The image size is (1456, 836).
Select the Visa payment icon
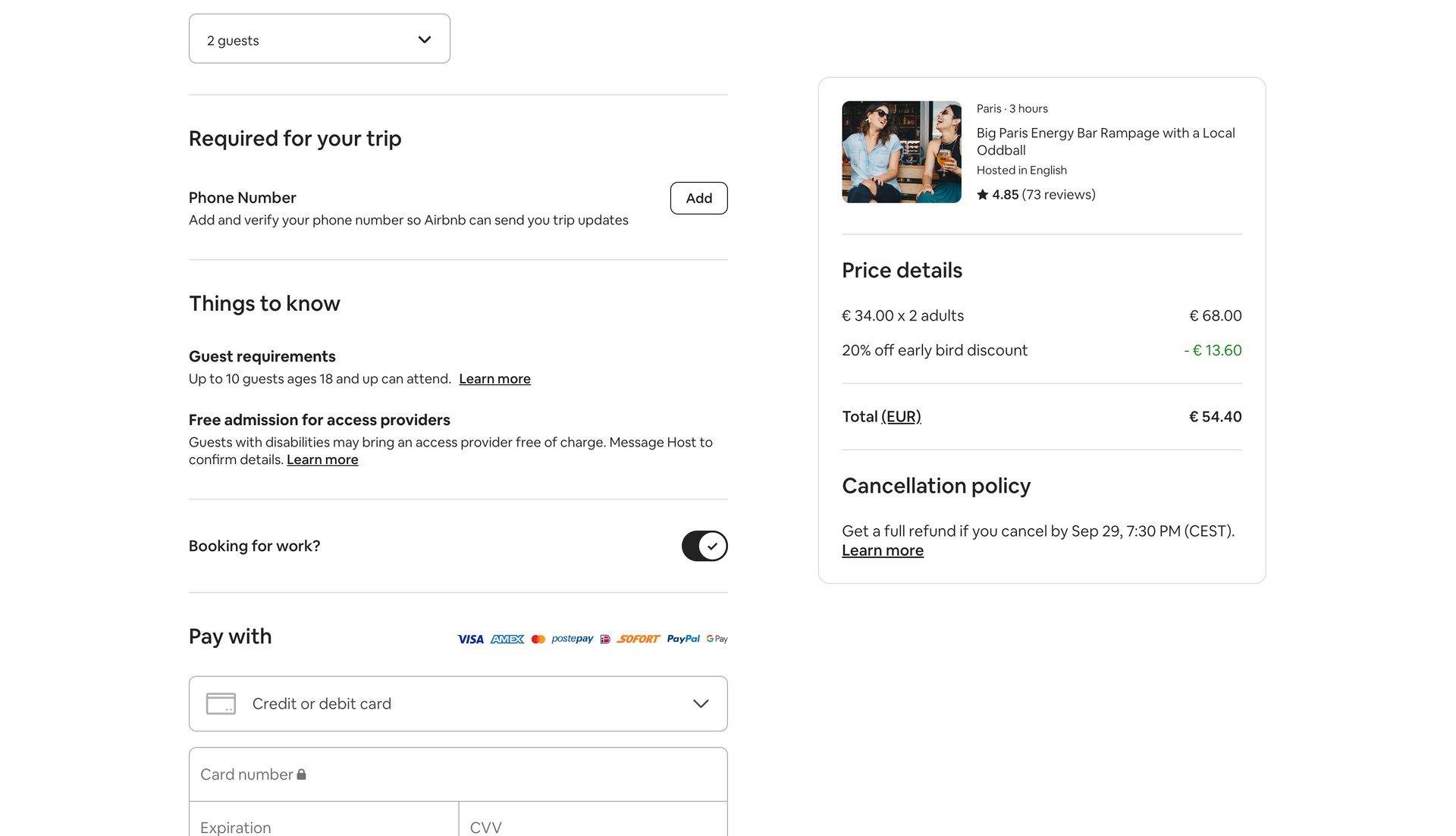(470, 639)
